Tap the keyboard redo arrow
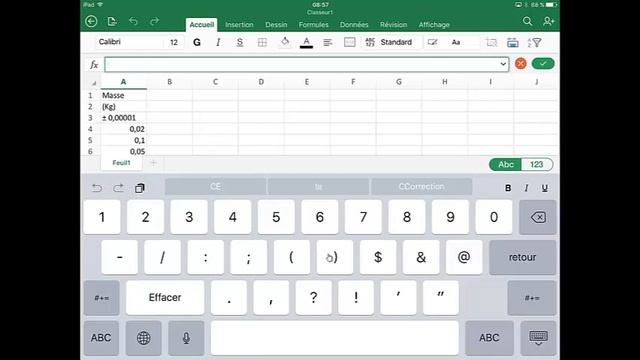 (118, 188)
